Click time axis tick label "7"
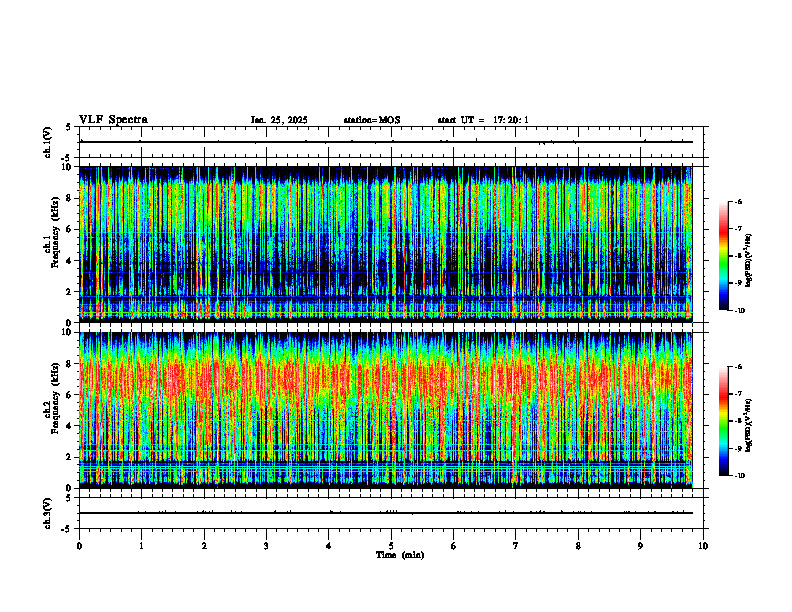Image resolution: width=792 pixels, height=612 pixels. point(516,546)
